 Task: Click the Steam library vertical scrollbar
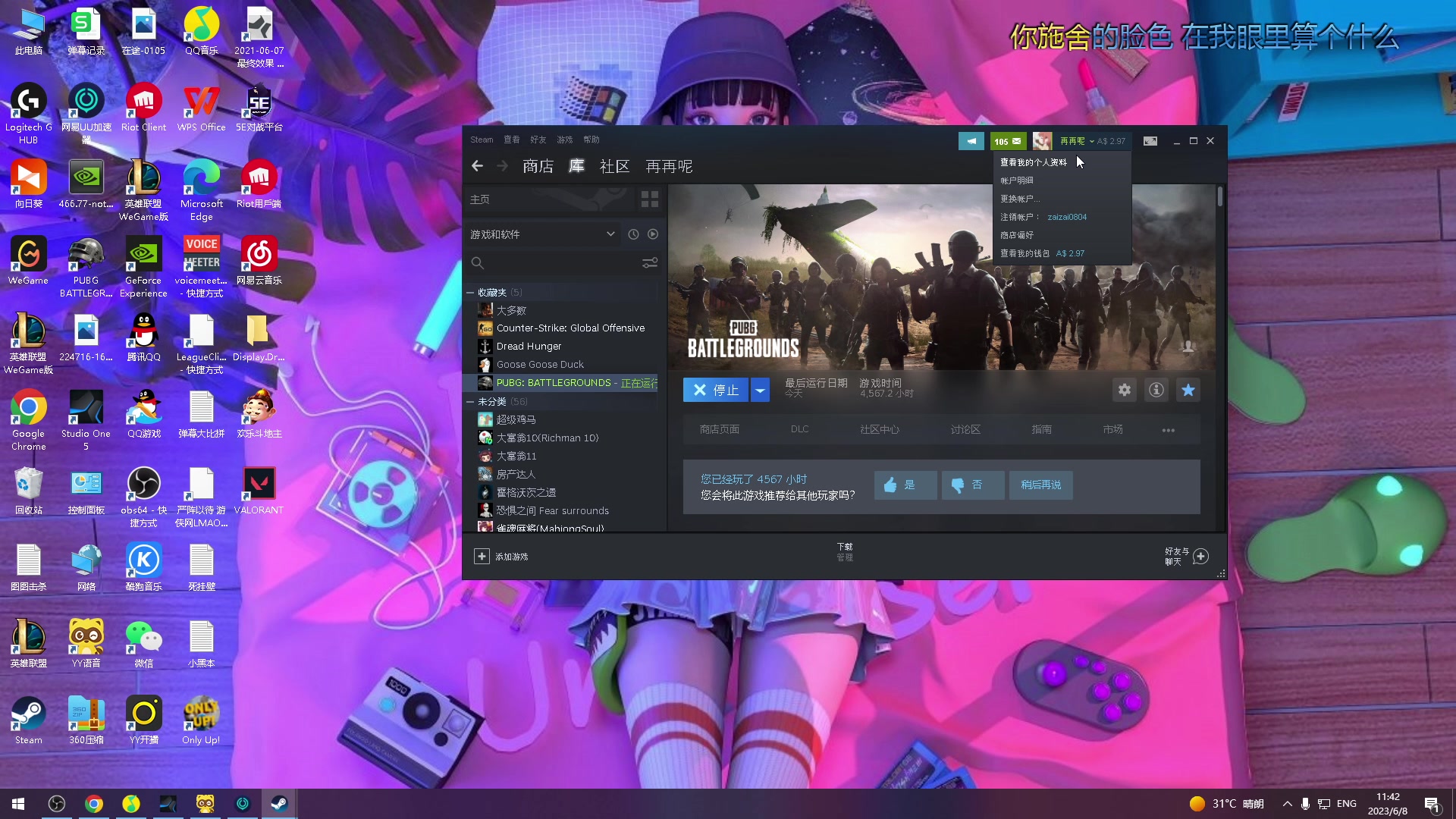[x=1220, y=196]
